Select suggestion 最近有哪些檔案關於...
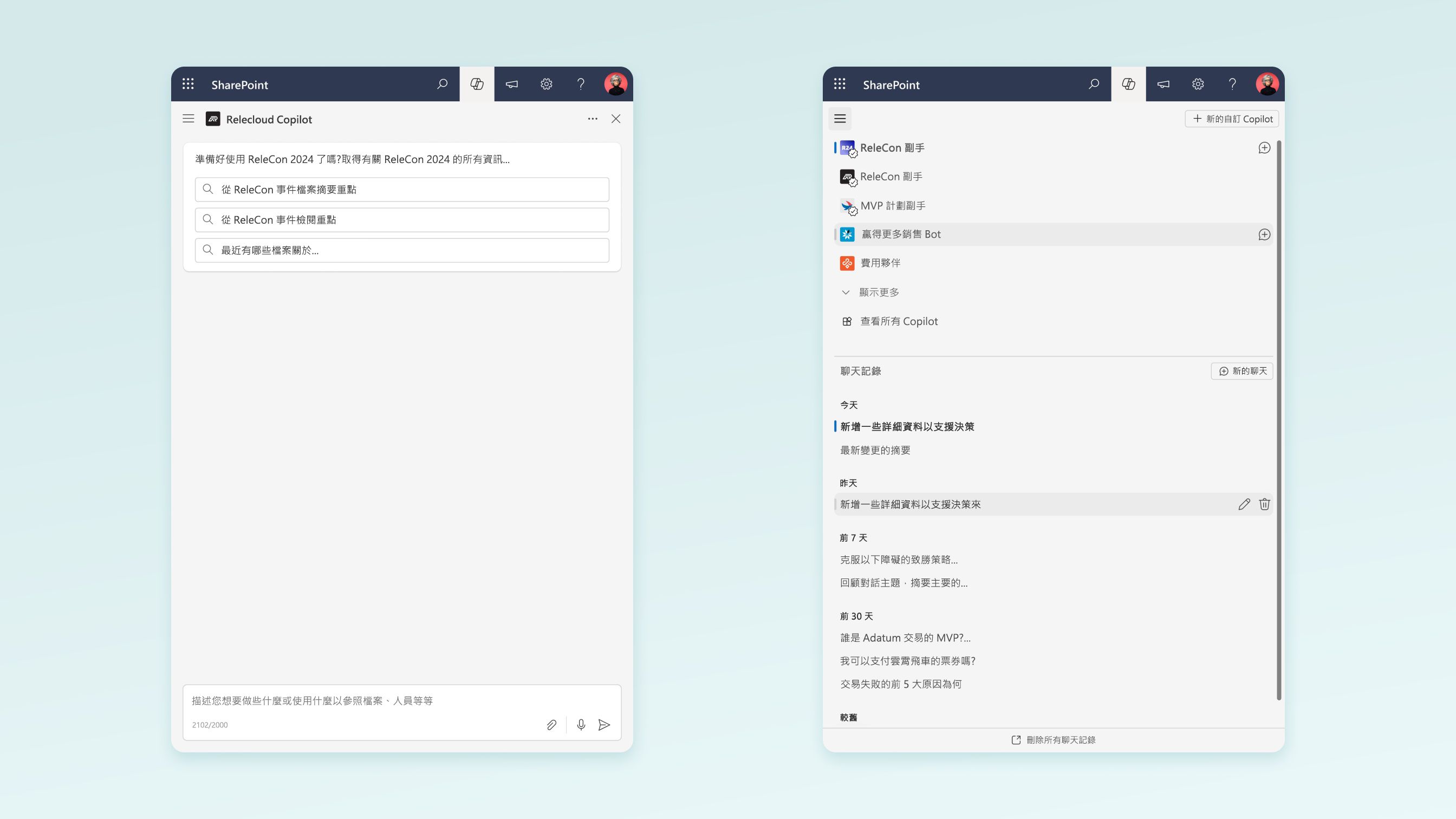Screen dimensions: 1456x819 point(402,250)
